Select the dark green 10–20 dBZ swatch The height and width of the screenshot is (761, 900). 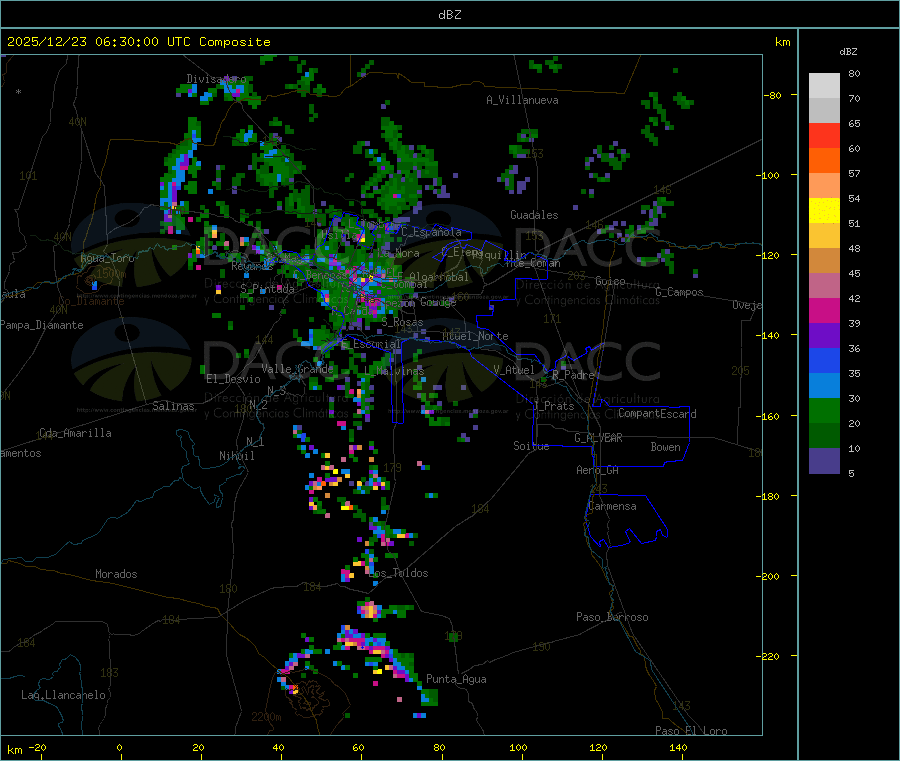[824, 436]
